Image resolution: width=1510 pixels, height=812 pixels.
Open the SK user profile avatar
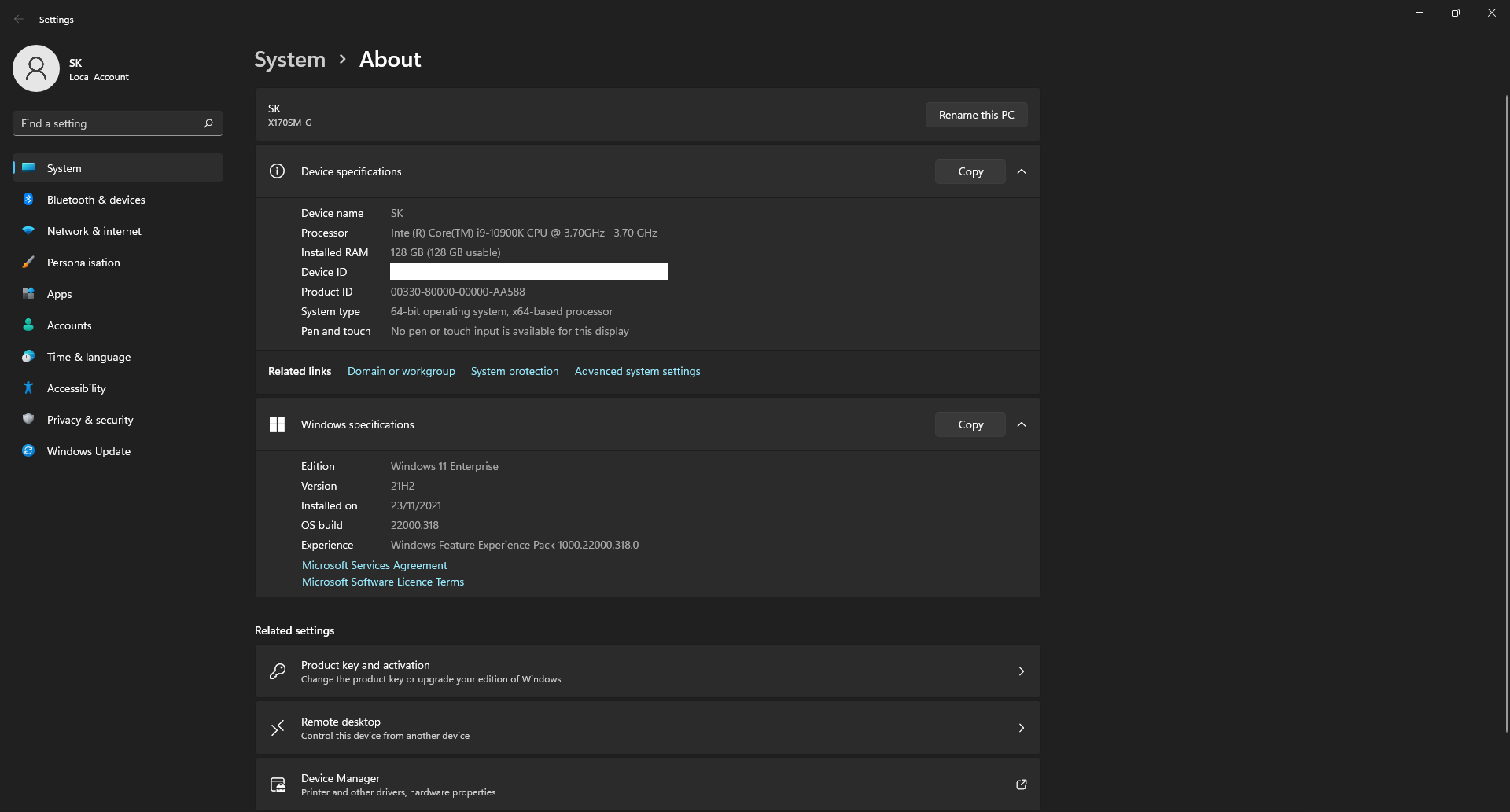(36, 68)
